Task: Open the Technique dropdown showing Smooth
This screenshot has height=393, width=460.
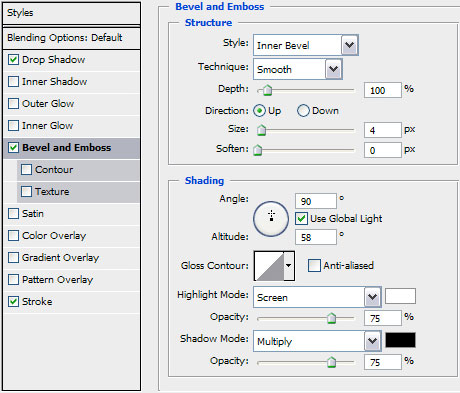Action: coord(298,69)
